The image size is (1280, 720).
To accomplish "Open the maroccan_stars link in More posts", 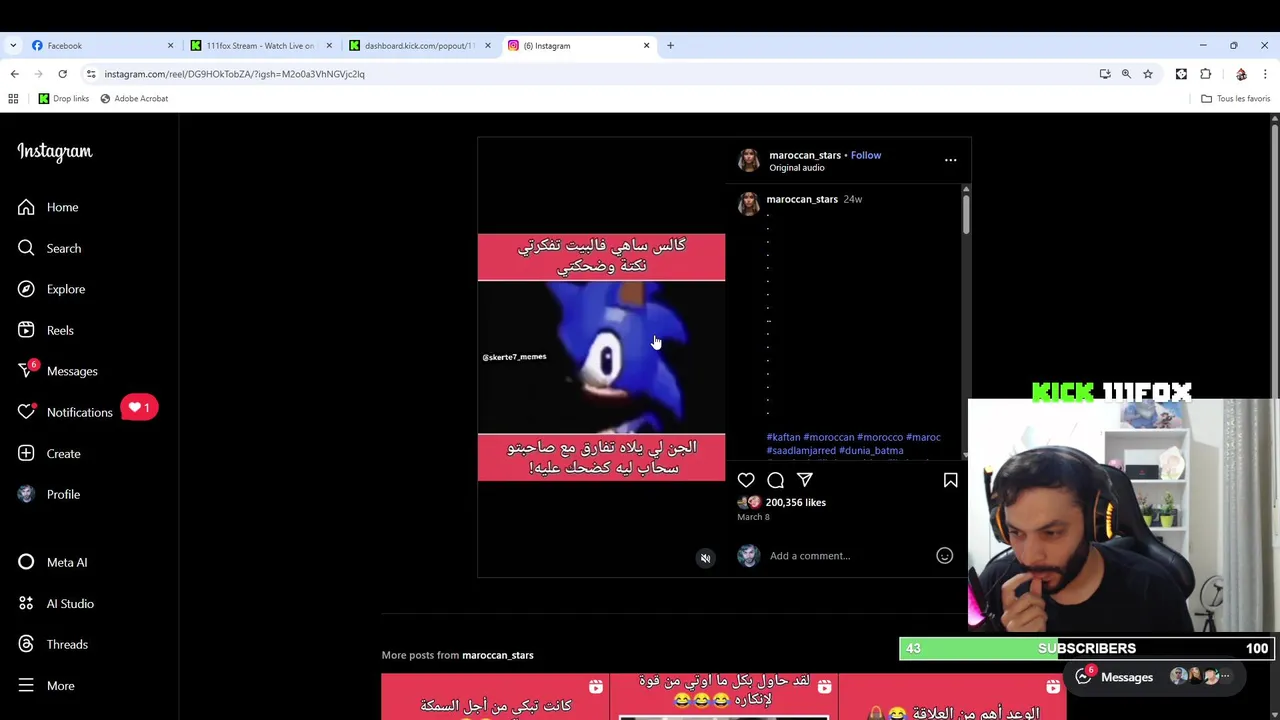I will point(497,655).
